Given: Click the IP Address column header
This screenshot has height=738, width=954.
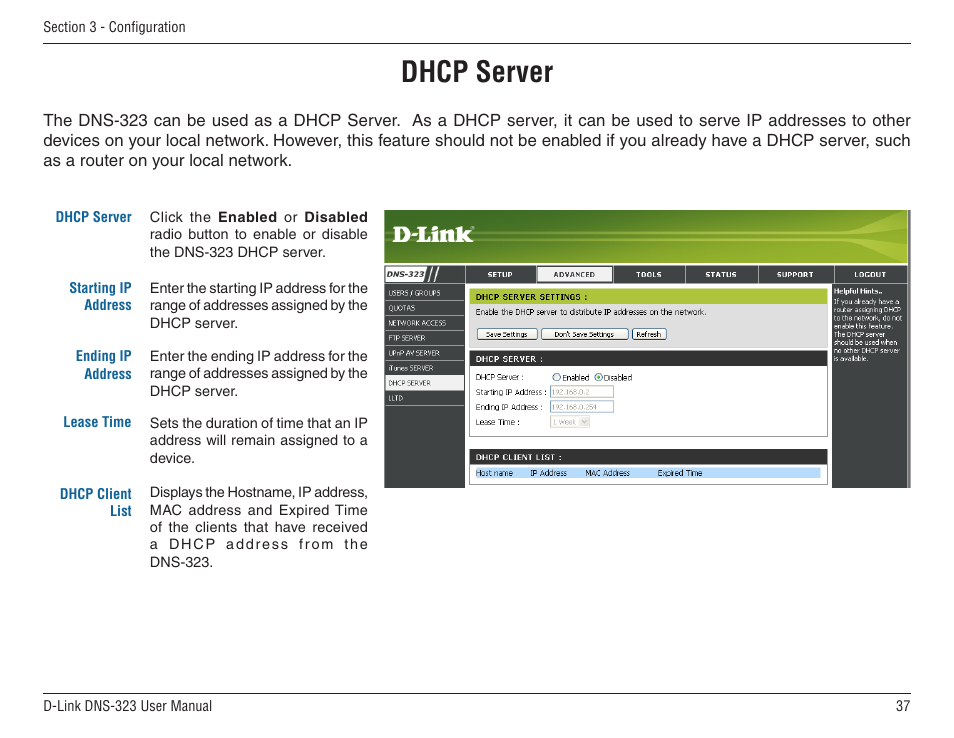Looking at the screenshot, I should click(x=548, y=473).
